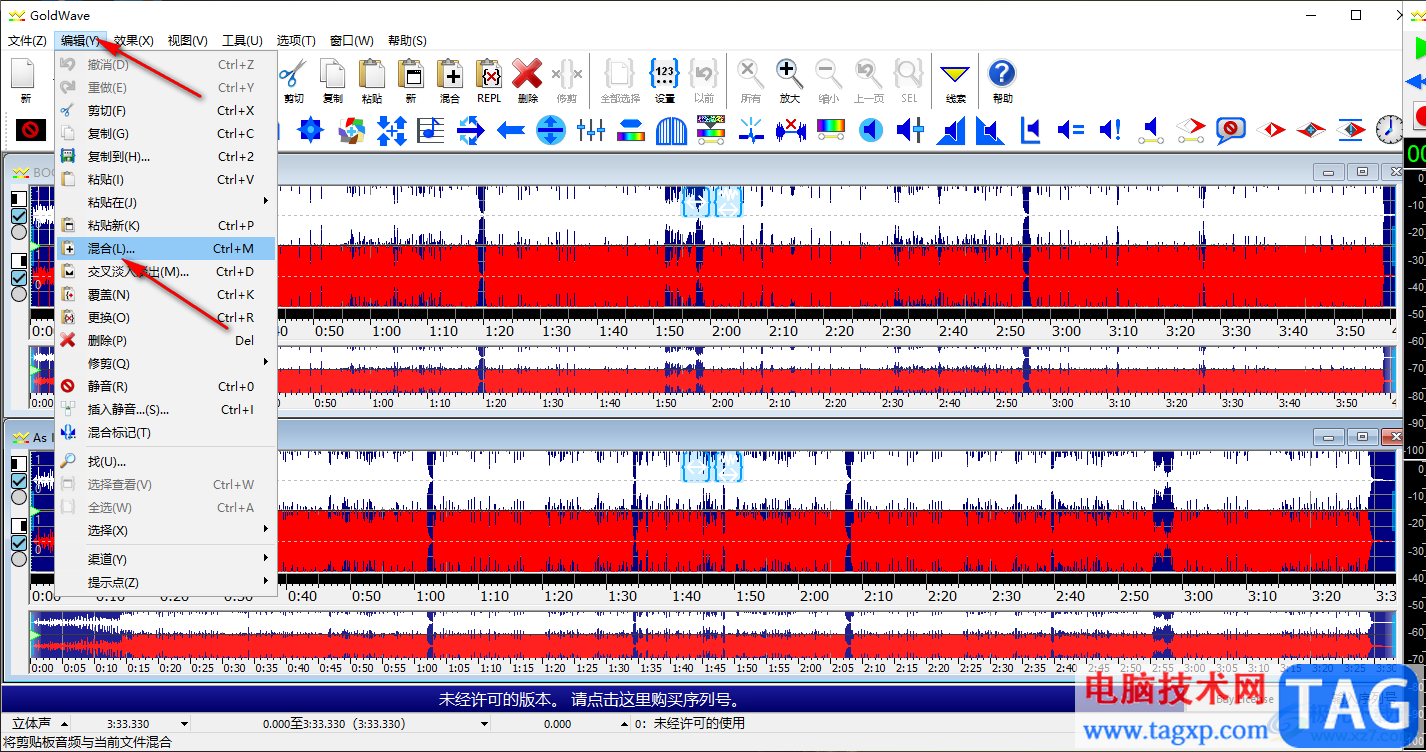The height and width of the screenshot is (752, 1426).
Task: Expand the 粘贴在(J) submenu arrow
Action: (x=266, y=202)
